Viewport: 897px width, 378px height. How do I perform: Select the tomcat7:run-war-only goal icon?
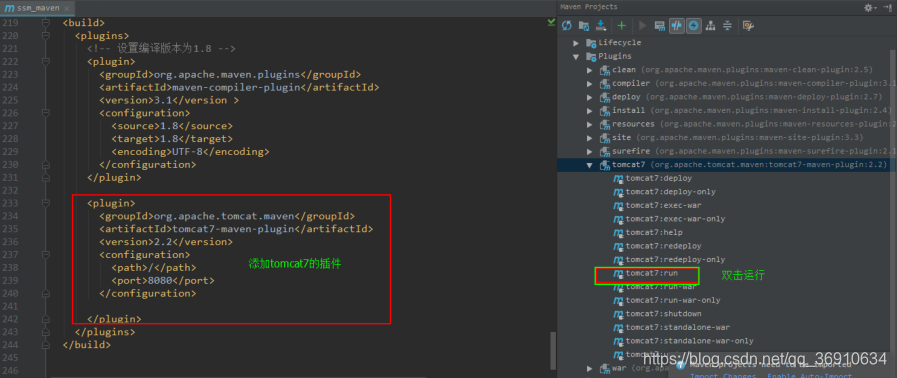click(618, 300)
